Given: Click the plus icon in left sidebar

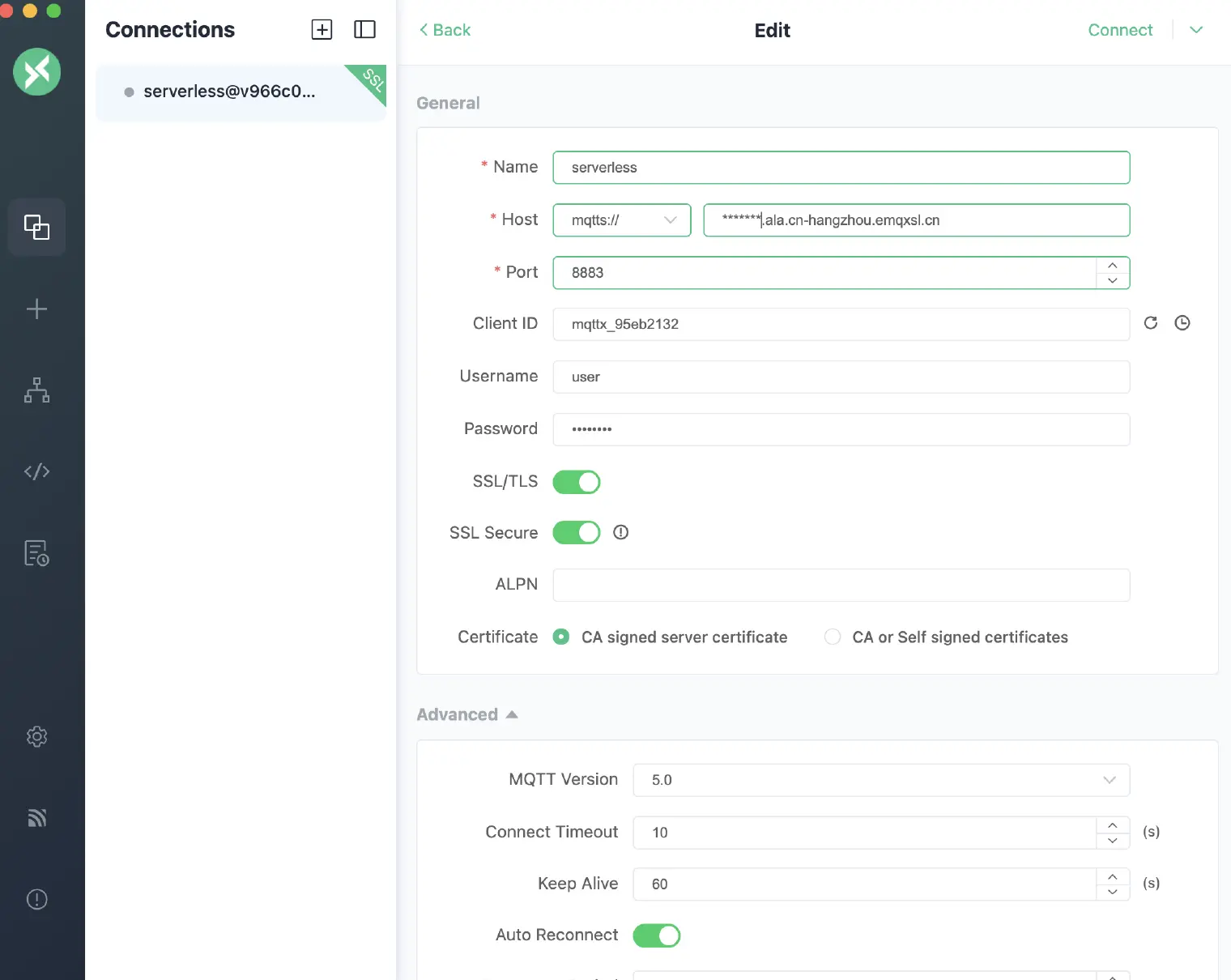Looking at the screenshot, I should pos(36,309).
